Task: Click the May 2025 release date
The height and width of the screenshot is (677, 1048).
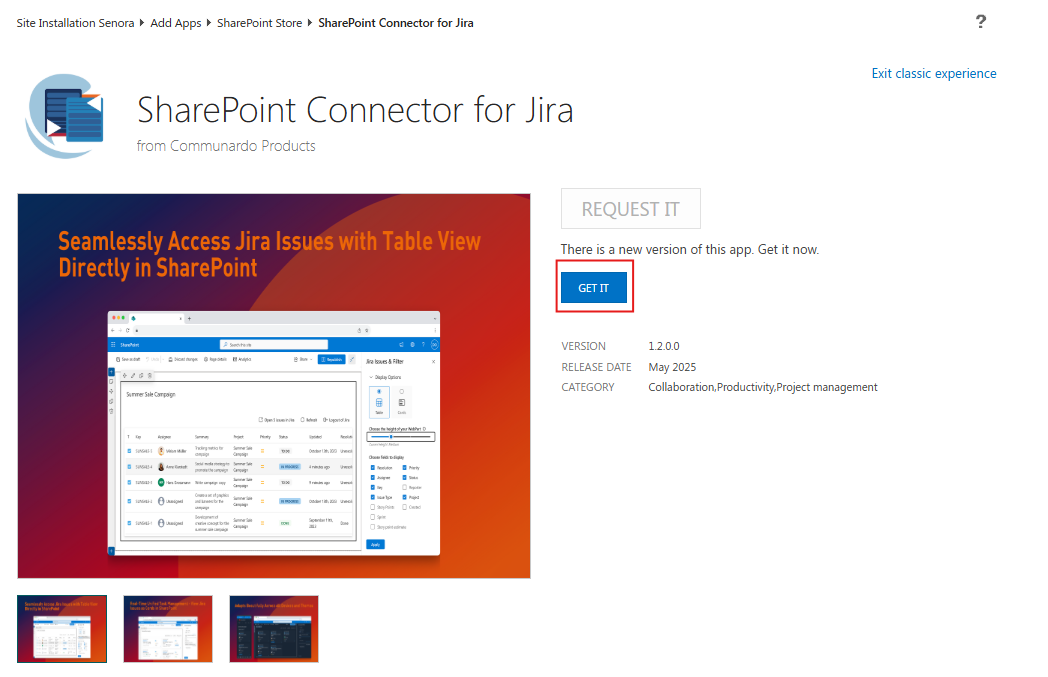Action: (672, 367)
